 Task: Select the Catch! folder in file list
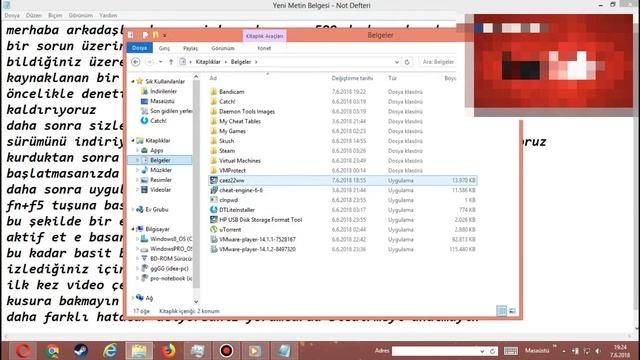(x=227, y=102)
